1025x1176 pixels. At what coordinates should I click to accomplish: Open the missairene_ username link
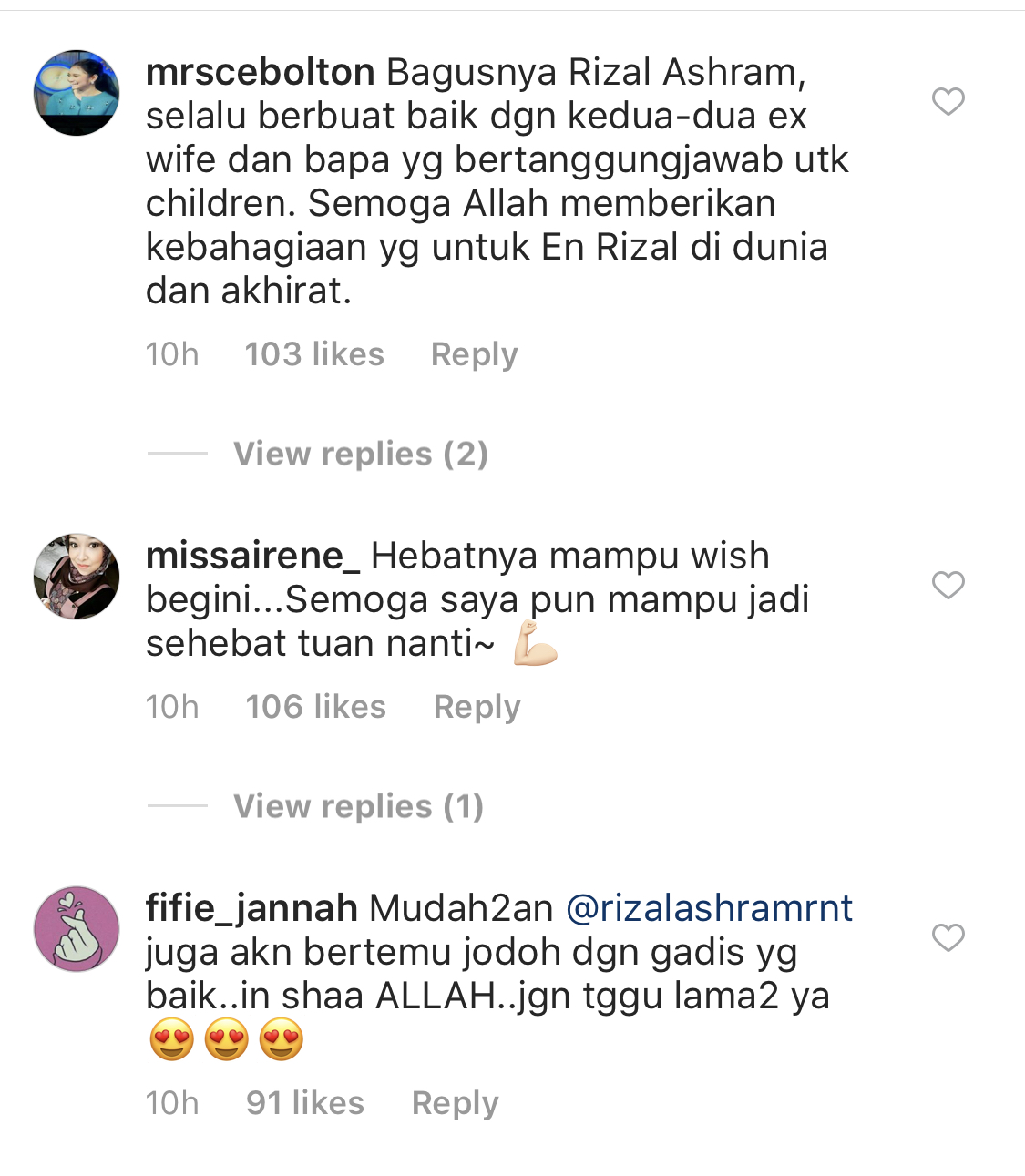(x=252, y=556)
